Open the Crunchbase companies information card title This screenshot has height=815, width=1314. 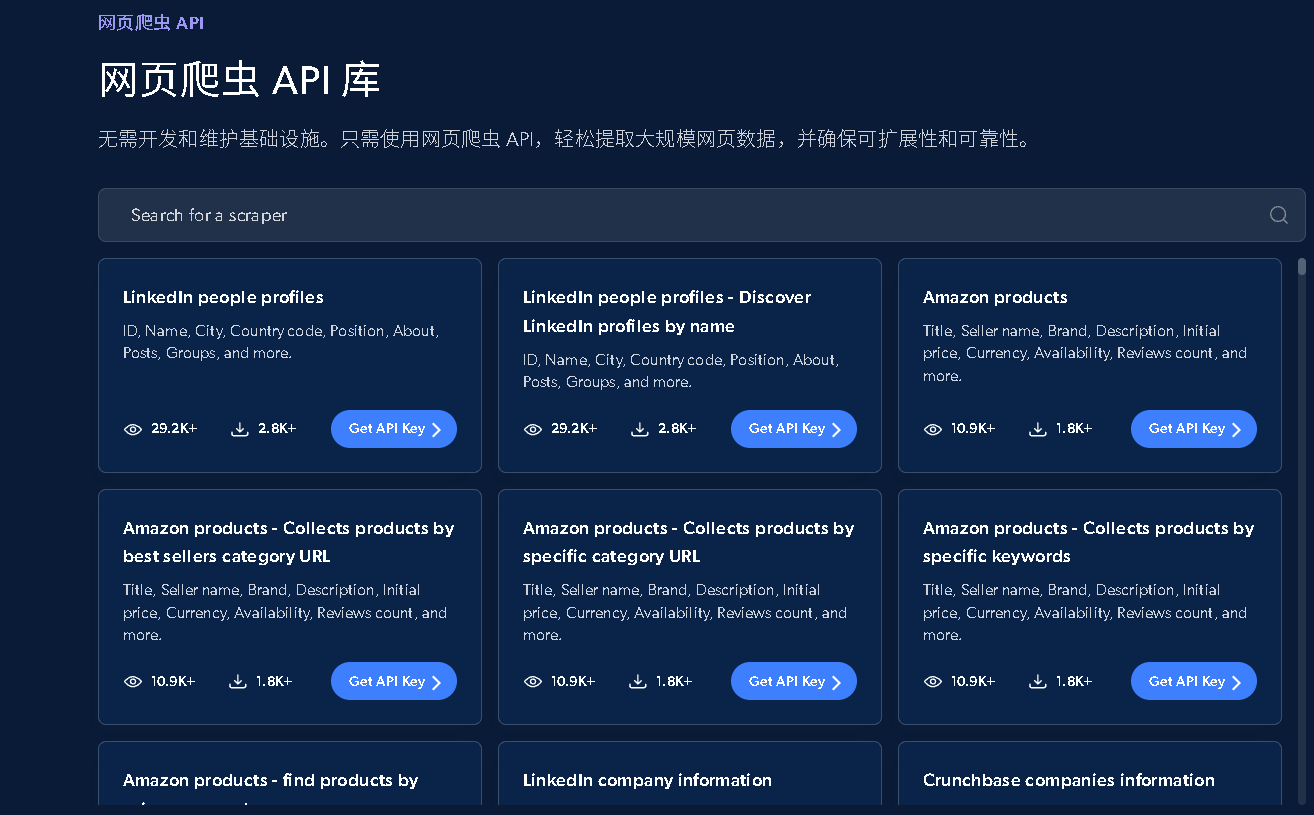pyautogui.click(x=1069, y=780)
